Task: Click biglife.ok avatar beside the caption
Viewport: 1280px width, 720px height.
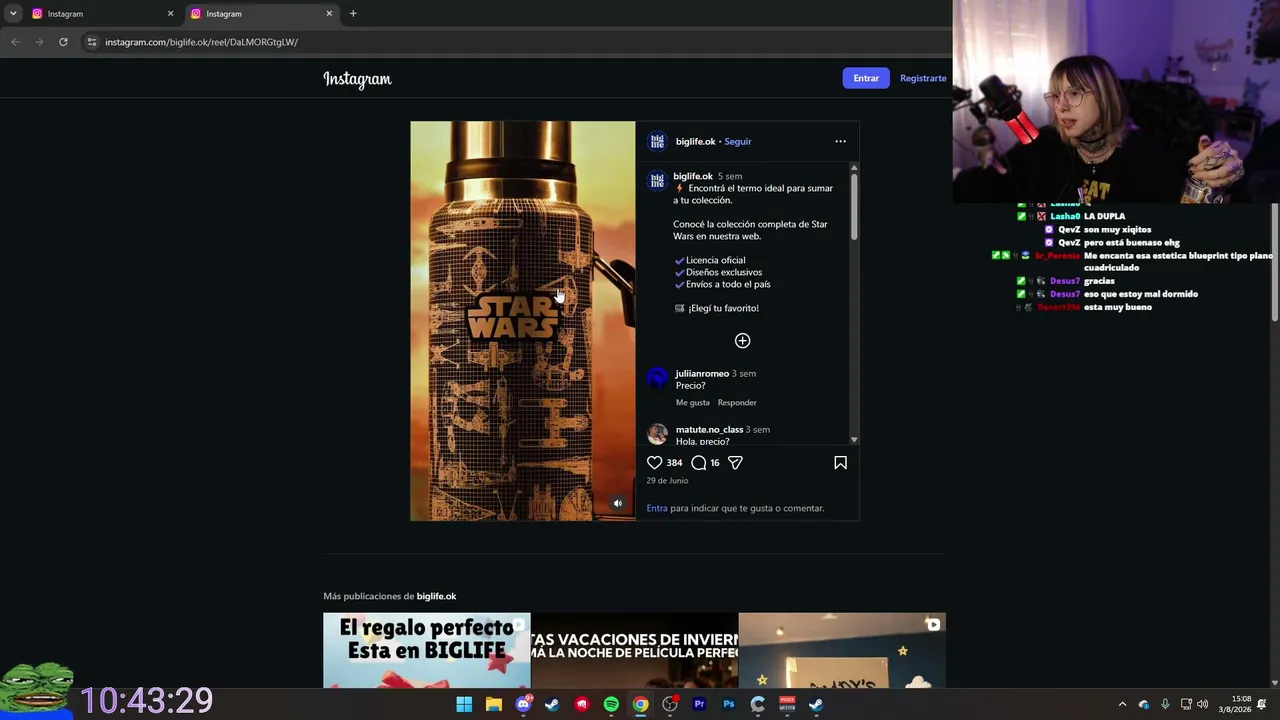Action: coord(657,180)
